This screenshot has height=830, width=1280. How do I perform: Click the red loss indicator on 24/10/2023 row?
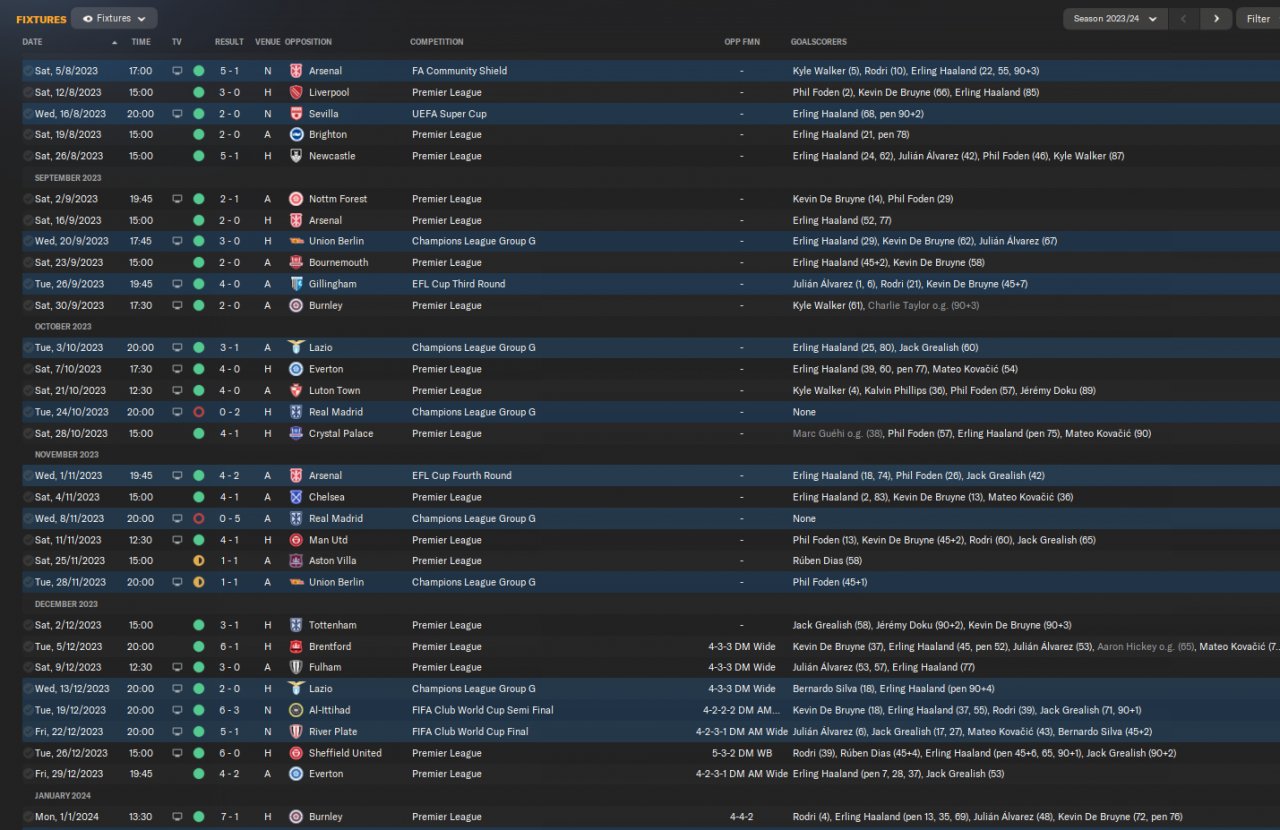tap(199, 412)
